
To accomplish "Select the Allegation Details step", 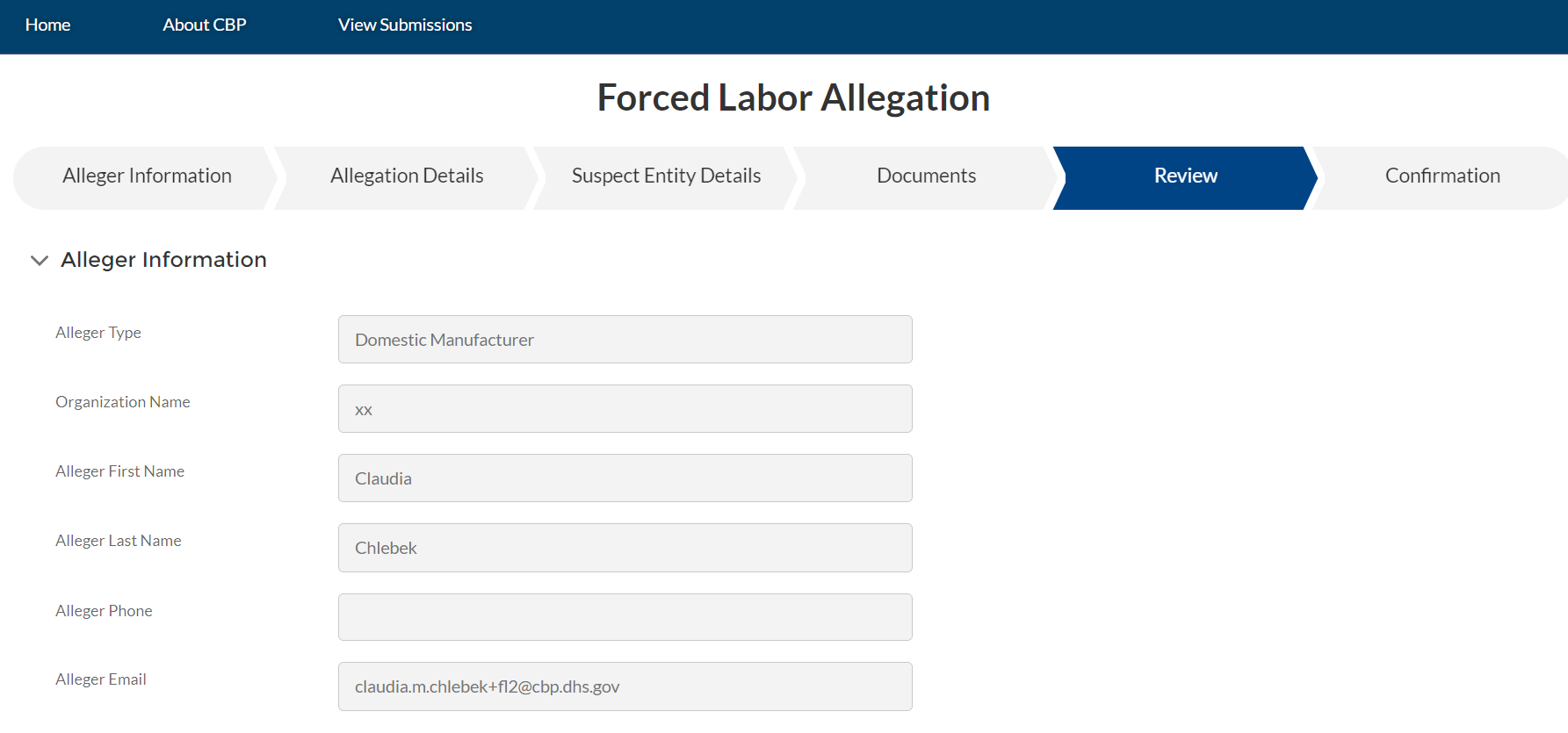I will tap(407, 176).
